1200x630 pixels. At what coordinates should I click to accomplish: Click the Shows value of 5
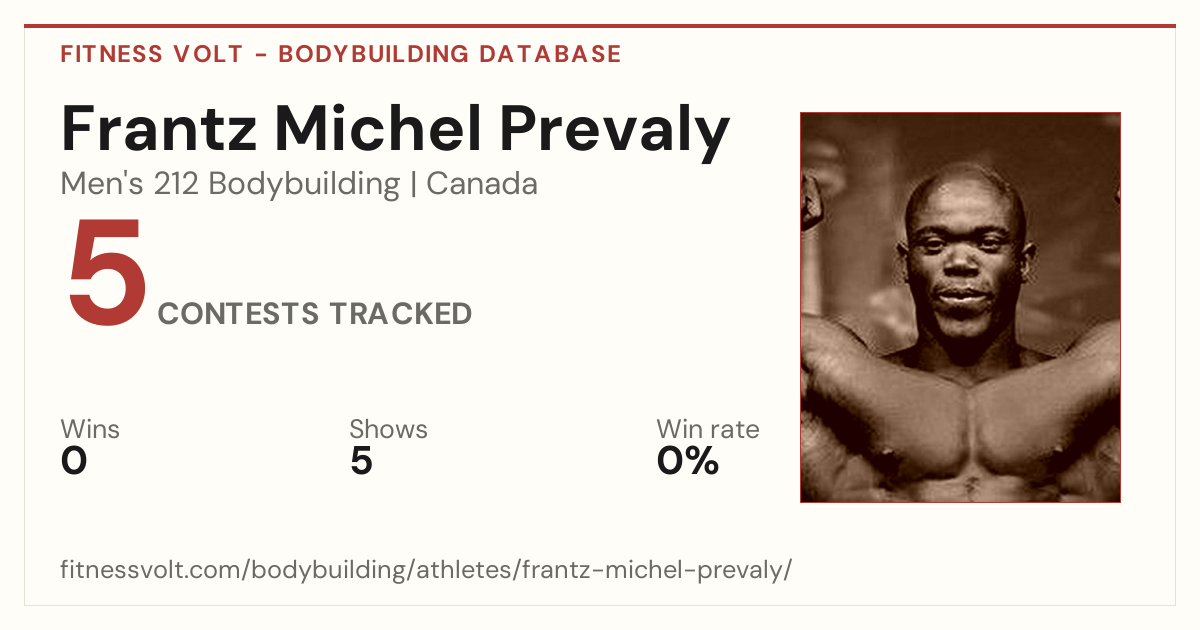click(x=361, y=461)
